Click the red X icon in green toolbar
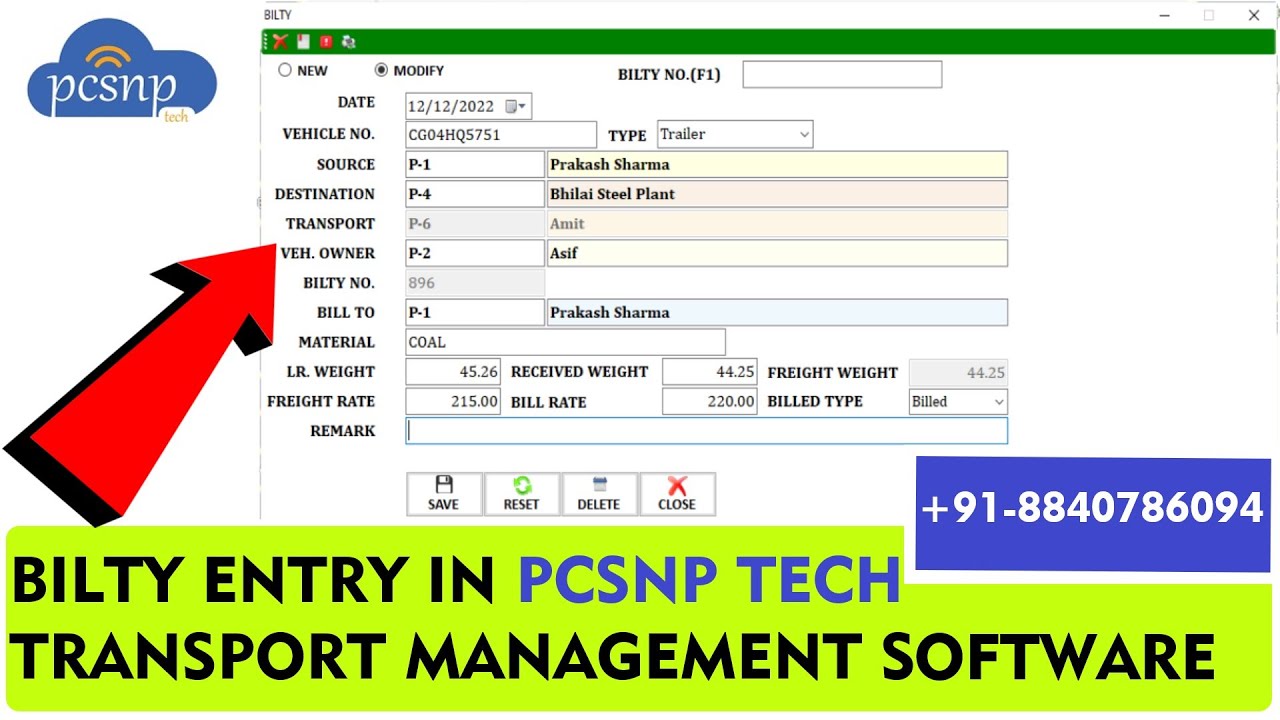 (280, 42)
